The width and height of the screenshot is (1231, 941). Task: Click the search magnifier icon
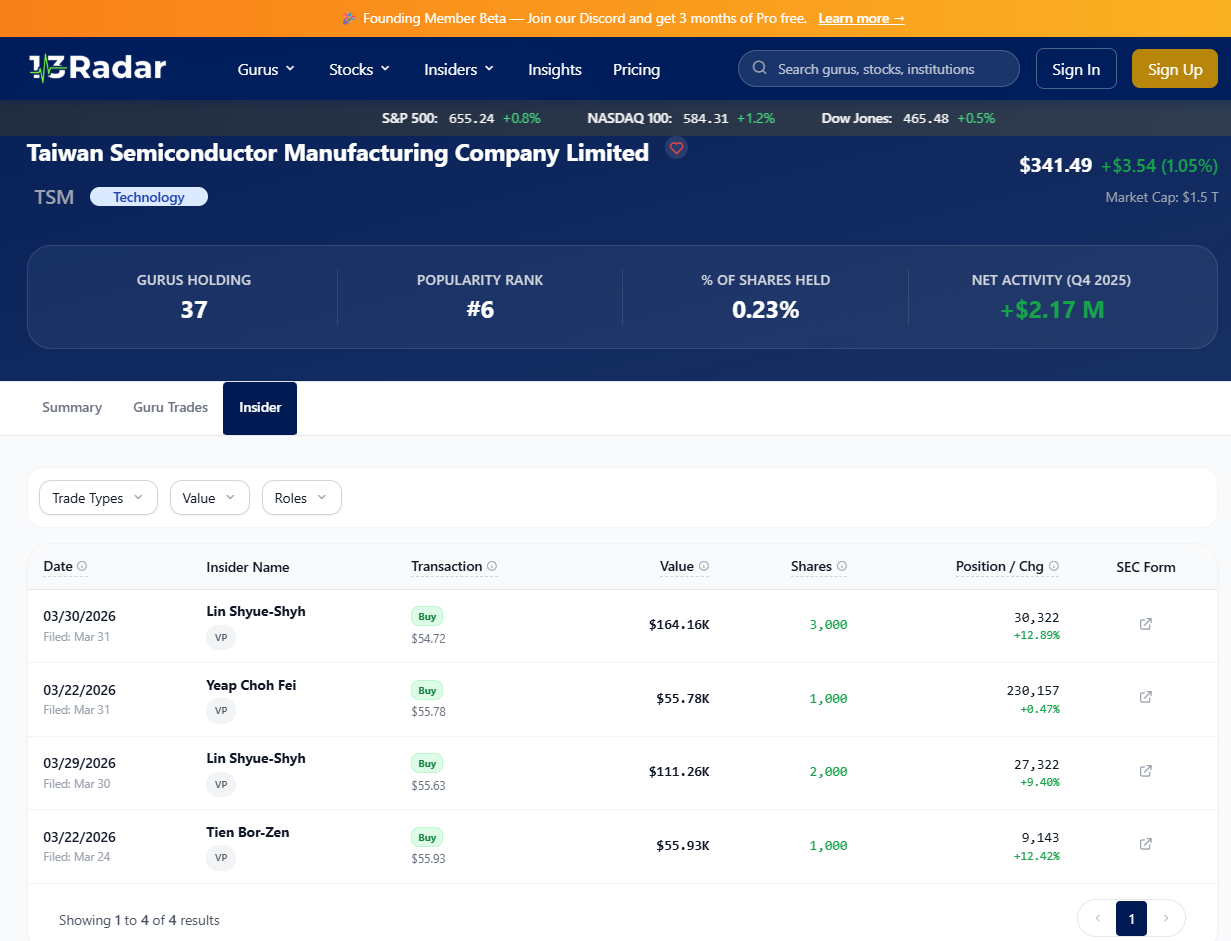pos(759,69)
